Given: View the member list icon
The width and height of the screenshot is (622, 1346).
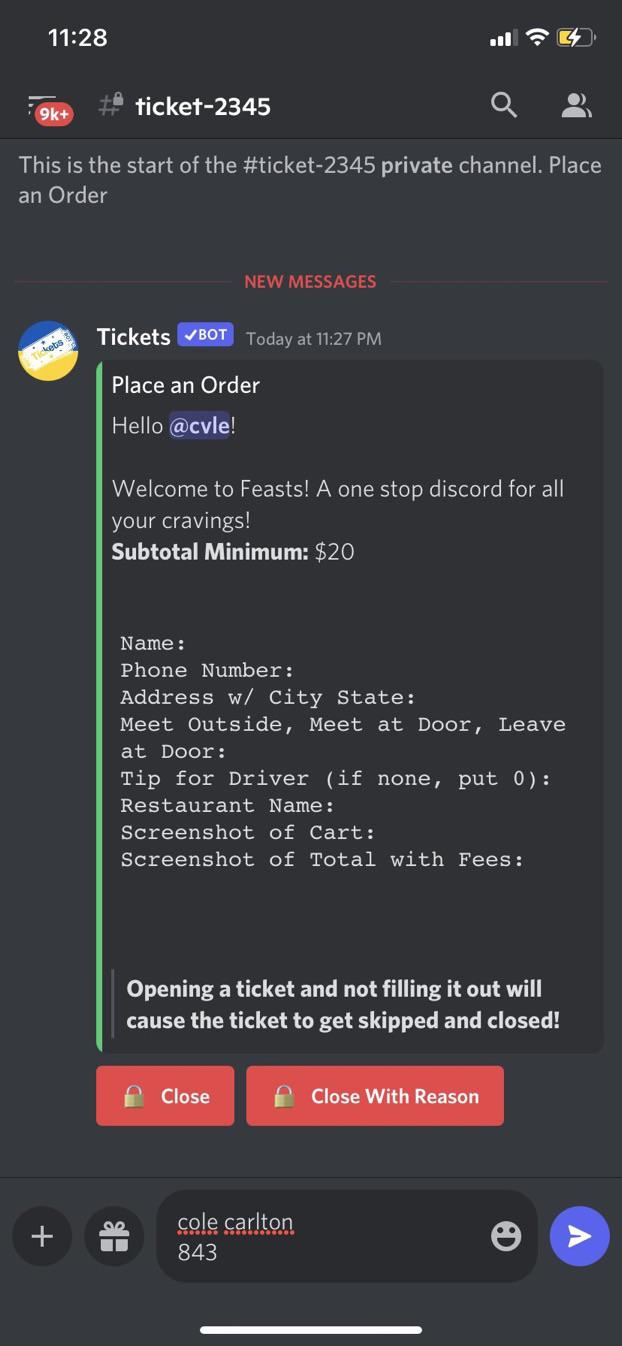Looking at the screenshot, I should [x=577, y=105].
